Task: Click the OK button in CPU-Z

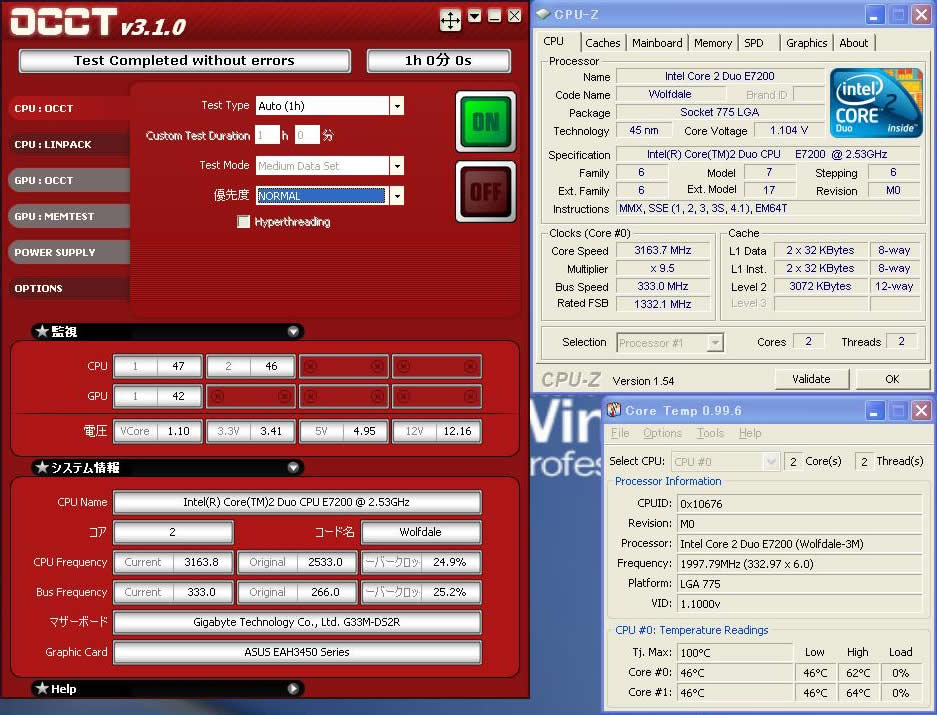Action: (892, 379)
